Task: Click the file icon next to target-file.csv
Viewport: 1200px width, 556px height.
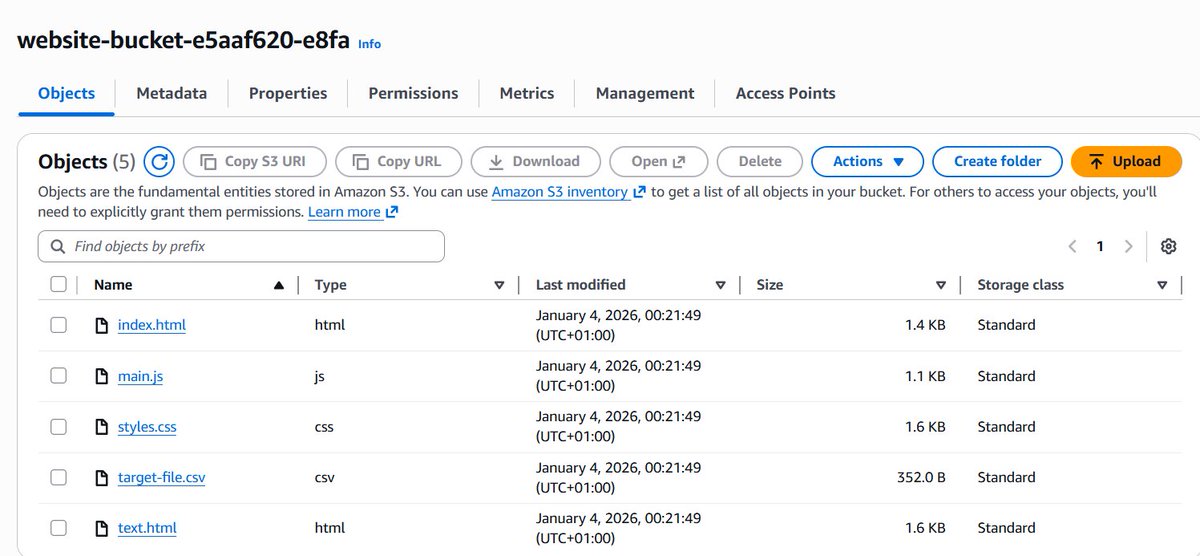Action: pos(100,478)
